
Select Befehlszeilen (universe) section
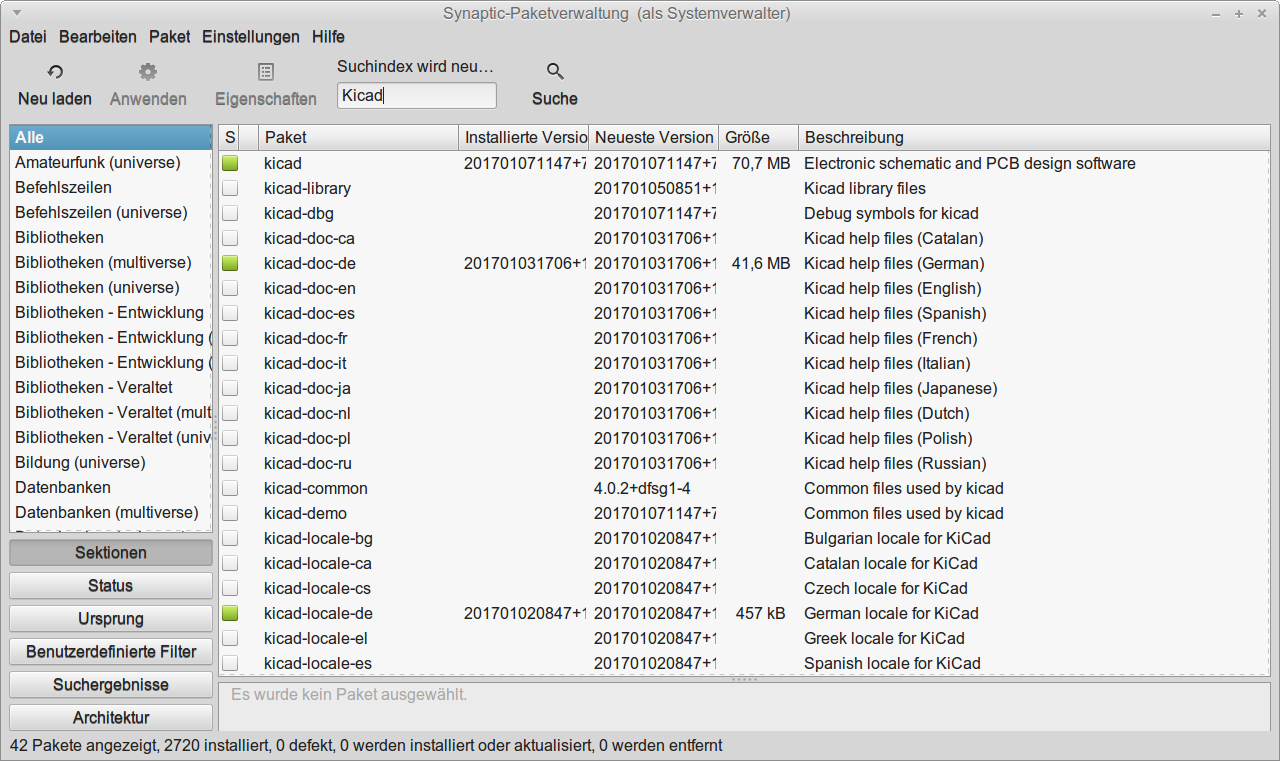tap(110, 213)
